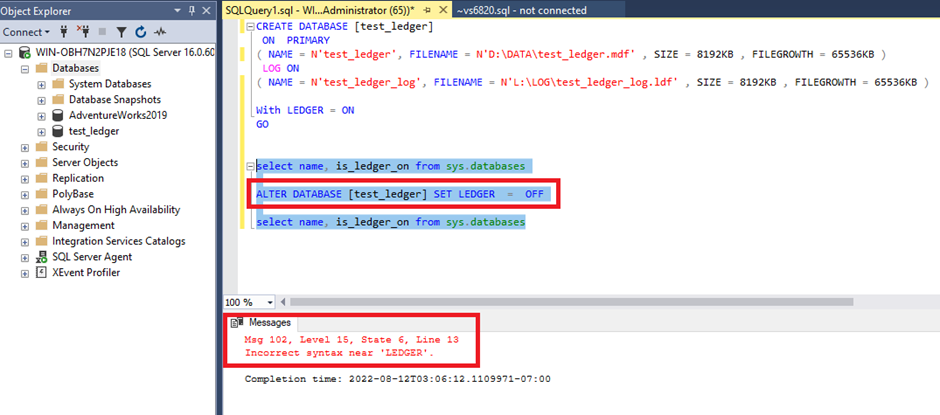
Task: Click the 'With LEDGER = ON' line
Action: [305, 110]
